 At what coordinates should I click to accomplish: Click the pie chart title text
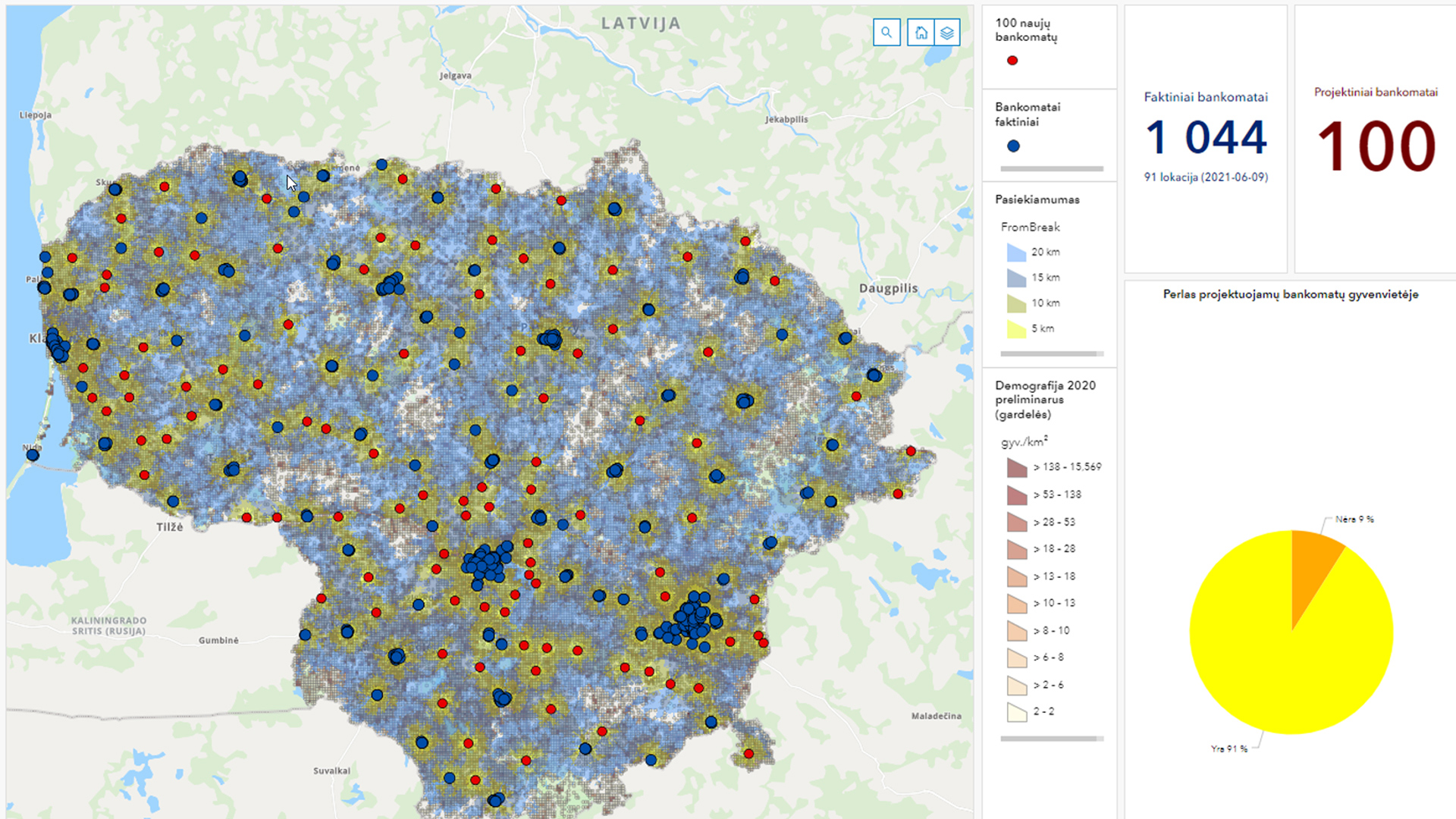tap(1290, 294)
